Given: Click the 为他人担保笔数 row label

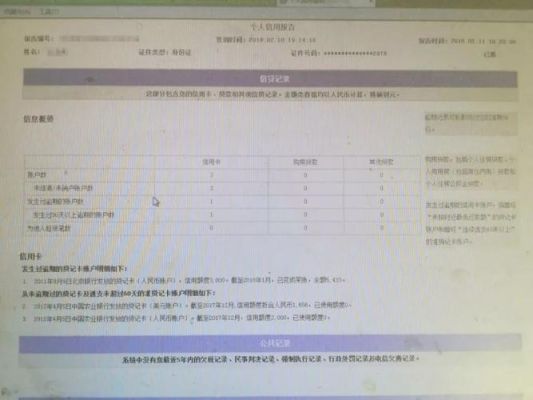Looking at the screenshot, I should pos(49,228).
